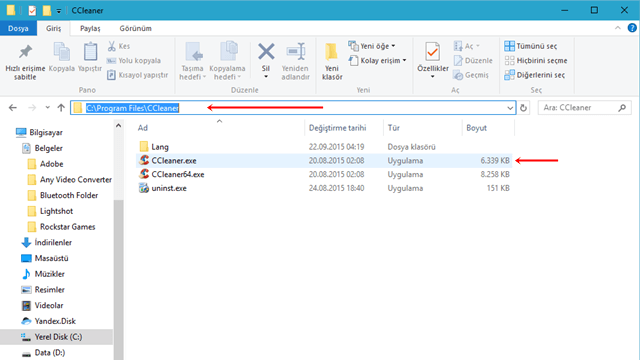Switch to the Paylaş ribbon tab
This screenshot has width=640, height=360.
[x=90, y=29]
